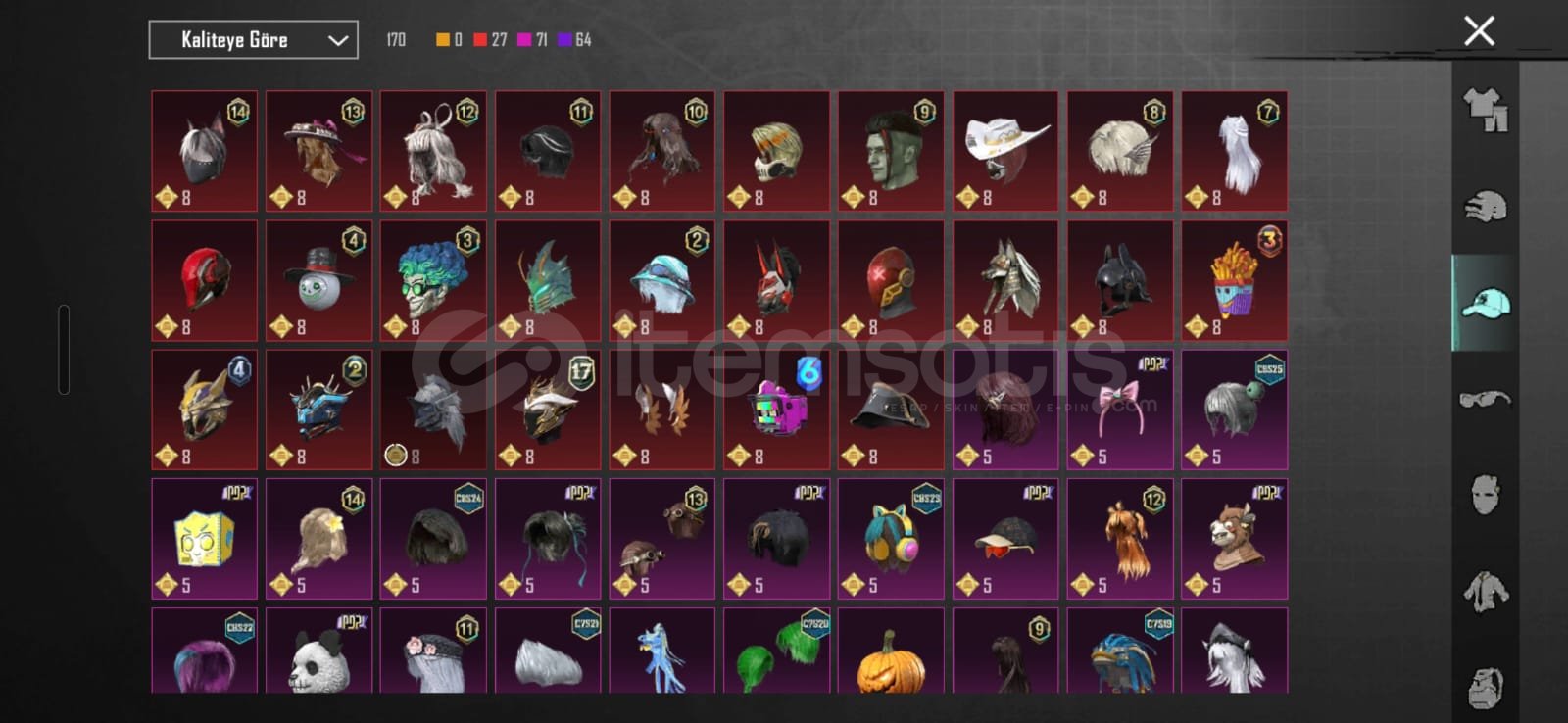This screenshot has height=723, width=1568.
Task: Pick the panda head headgear
Action: [318, 651]
